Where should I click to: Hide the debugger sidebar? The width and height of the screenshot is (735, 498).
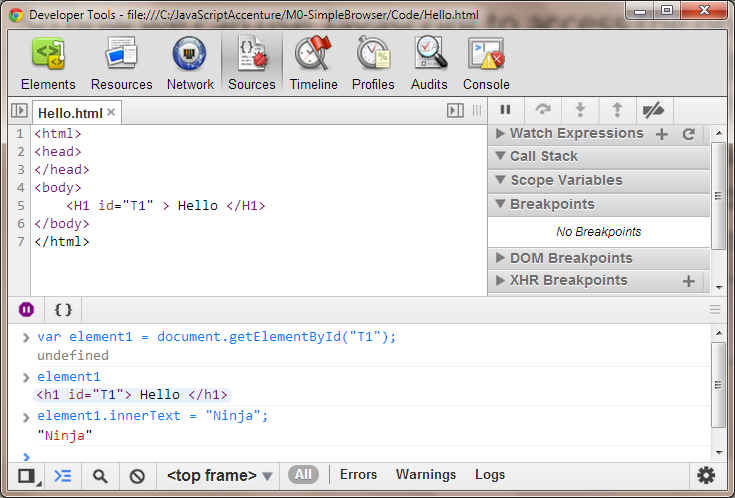coord(455,111)
